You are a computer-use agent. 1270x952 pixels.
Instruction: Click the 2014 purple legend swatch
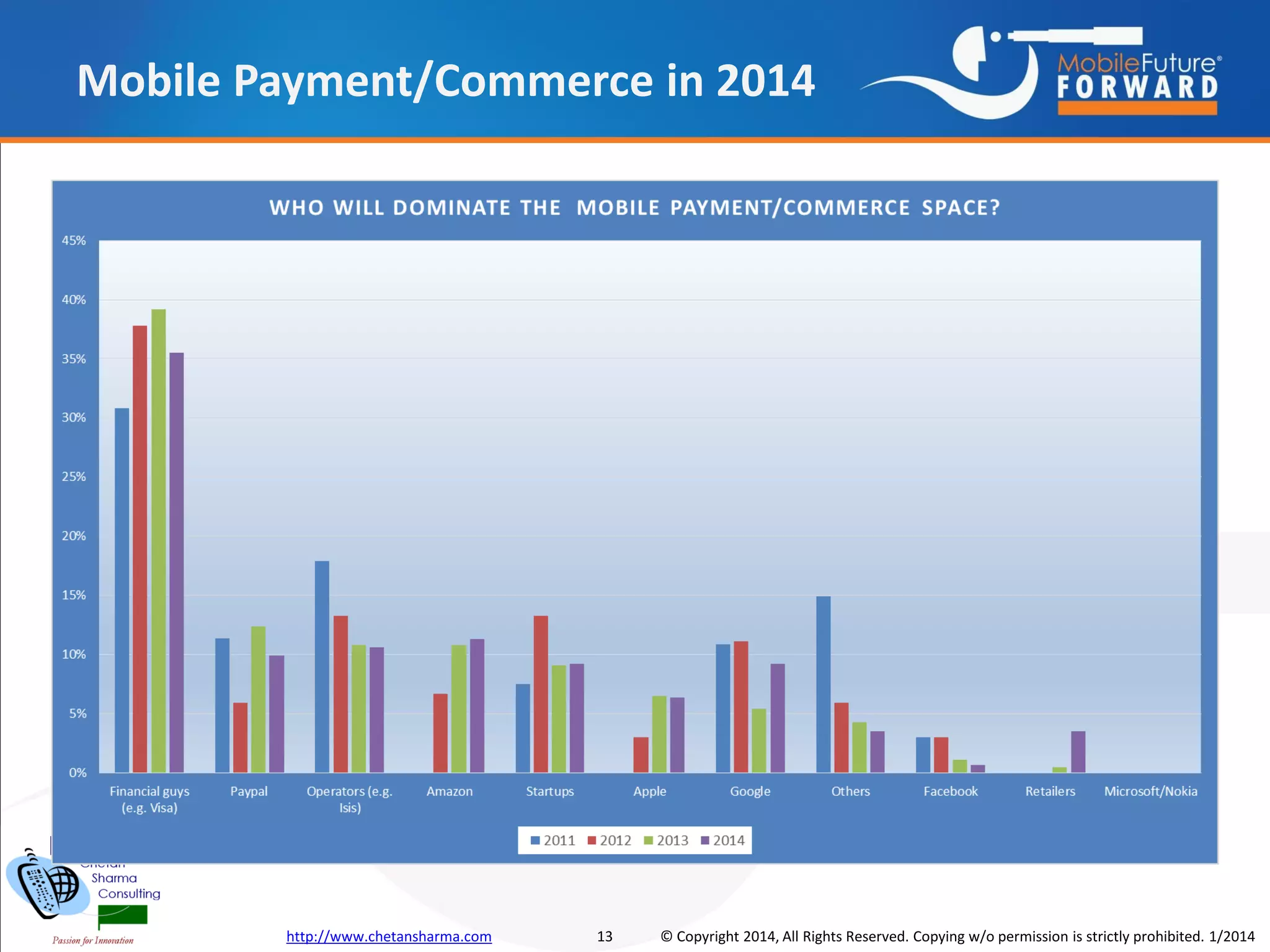[705, 840]
